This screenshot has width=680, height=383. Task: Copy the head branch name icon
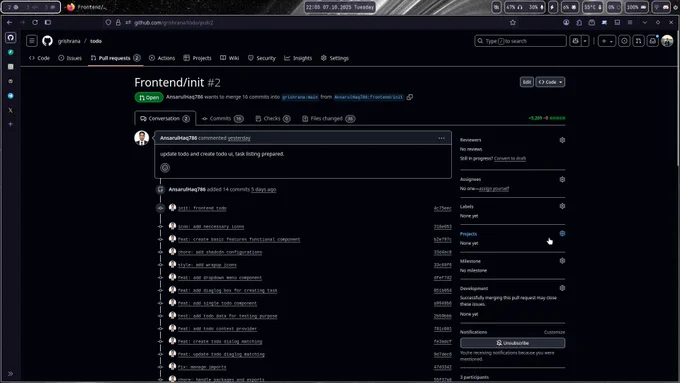pos(410,97)
